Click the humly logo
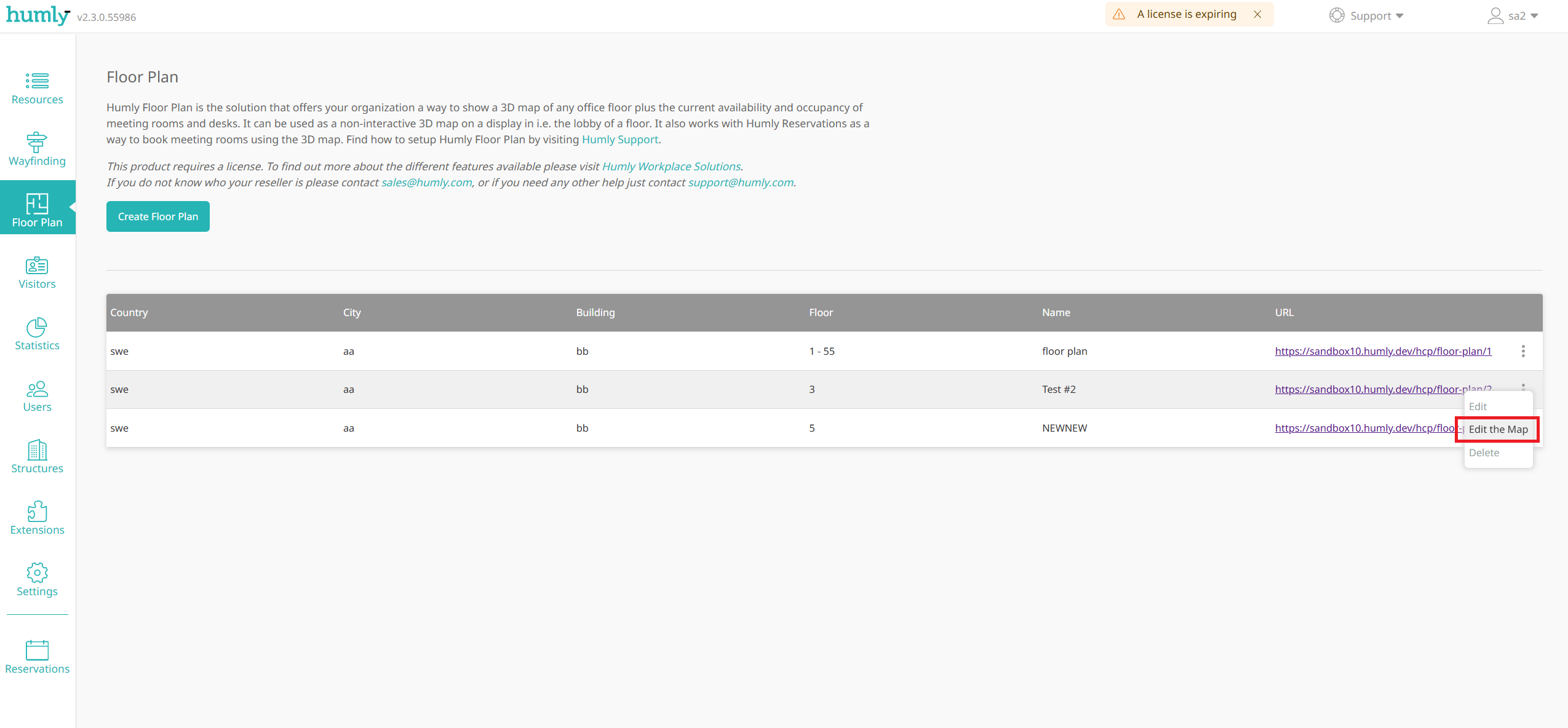Viewport: 1568px width, 728px height. [38, 15]
